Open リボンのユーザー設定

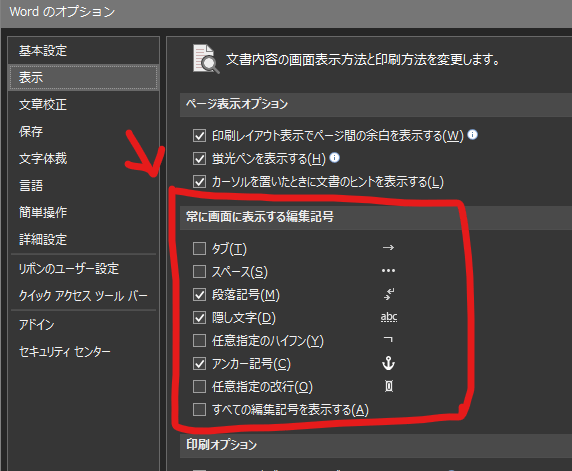point(83,269)
